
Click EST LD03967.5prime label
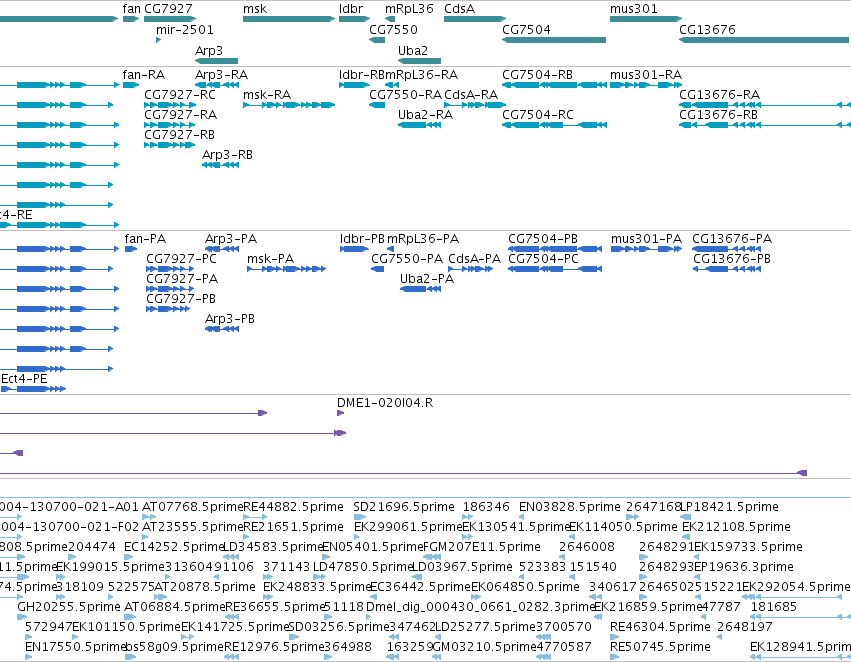pyautogui.click(x=462, y=567)
